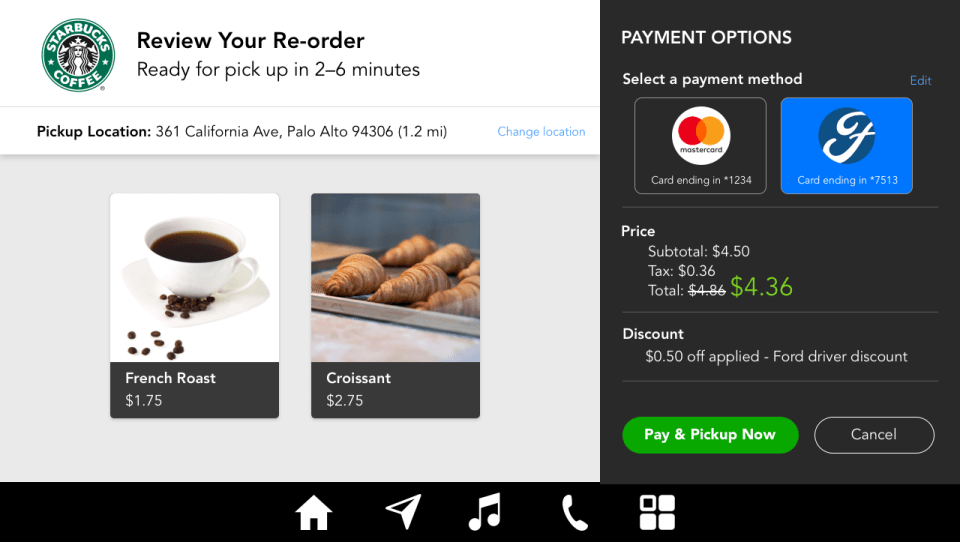Go to the home screen icon
960x542 pixels.
(x=313, y=513)
